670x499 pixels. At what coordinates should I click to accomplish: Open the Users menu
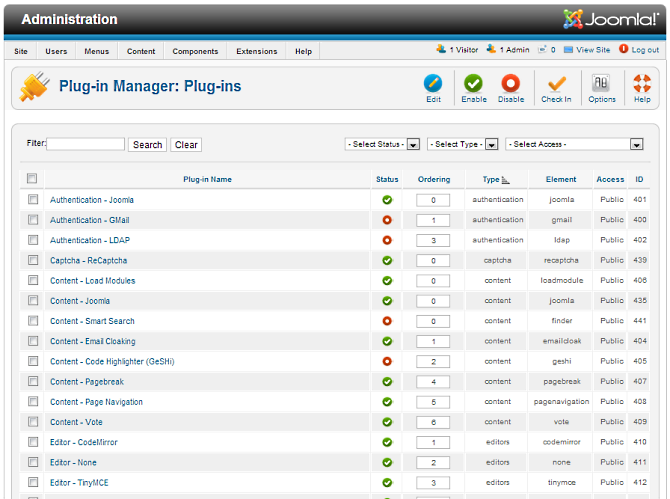click(x=56, y=51)
